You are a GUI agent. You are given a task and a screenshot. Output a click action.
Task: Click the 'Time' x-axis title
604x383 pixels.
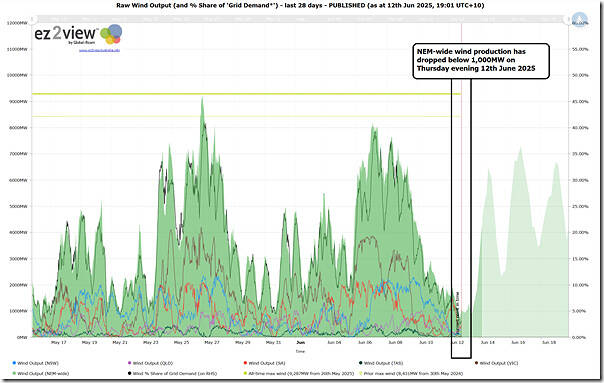tap(300, 351)
